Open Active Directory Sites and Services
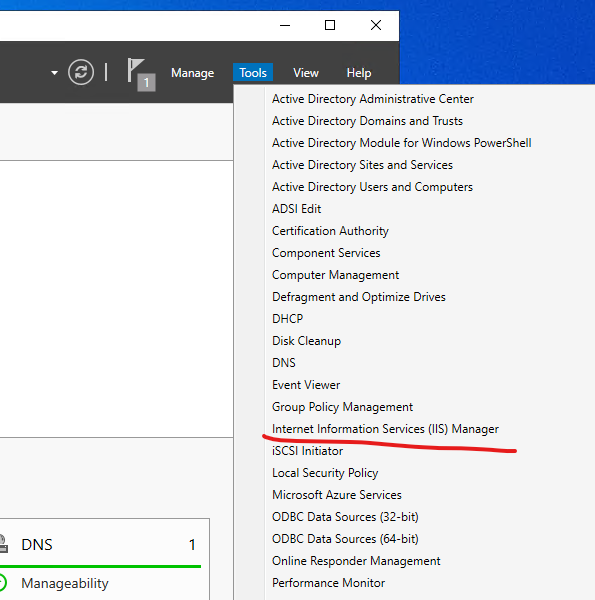 tap(362, 165)
